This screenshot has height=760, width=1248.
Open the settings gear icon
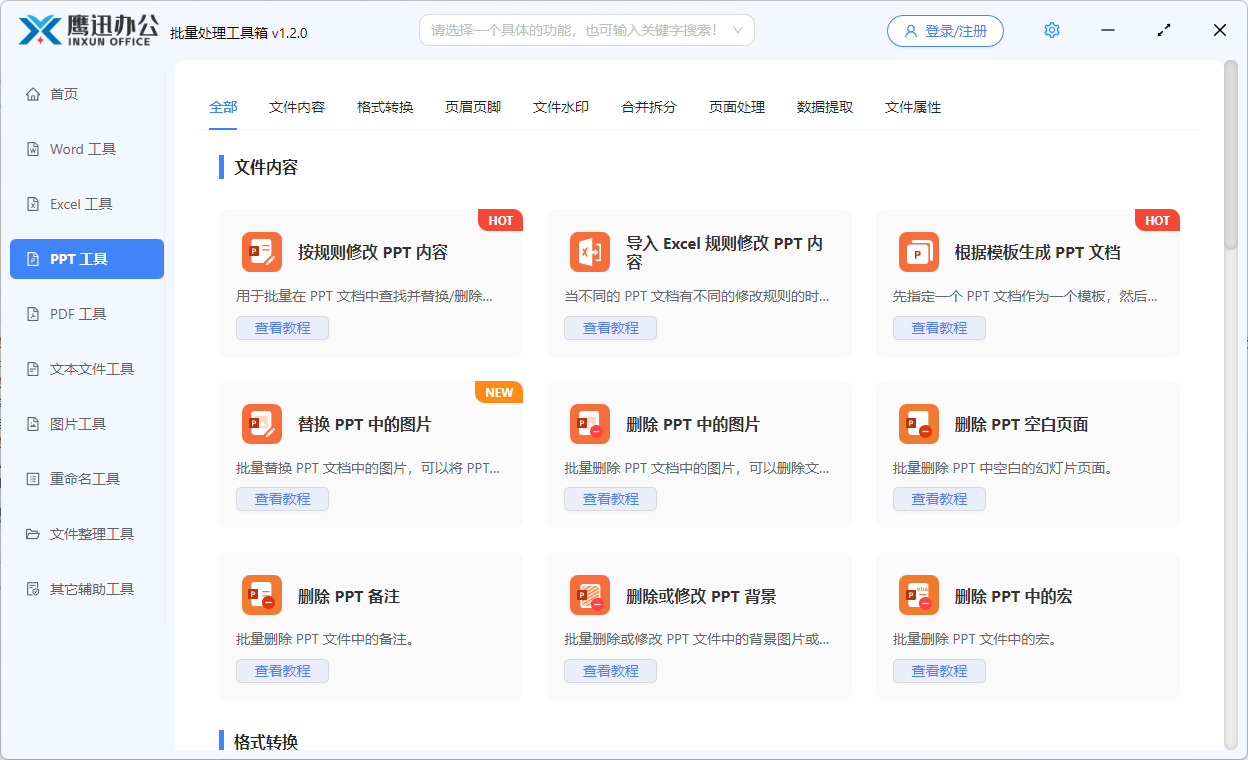point(1051,30)
